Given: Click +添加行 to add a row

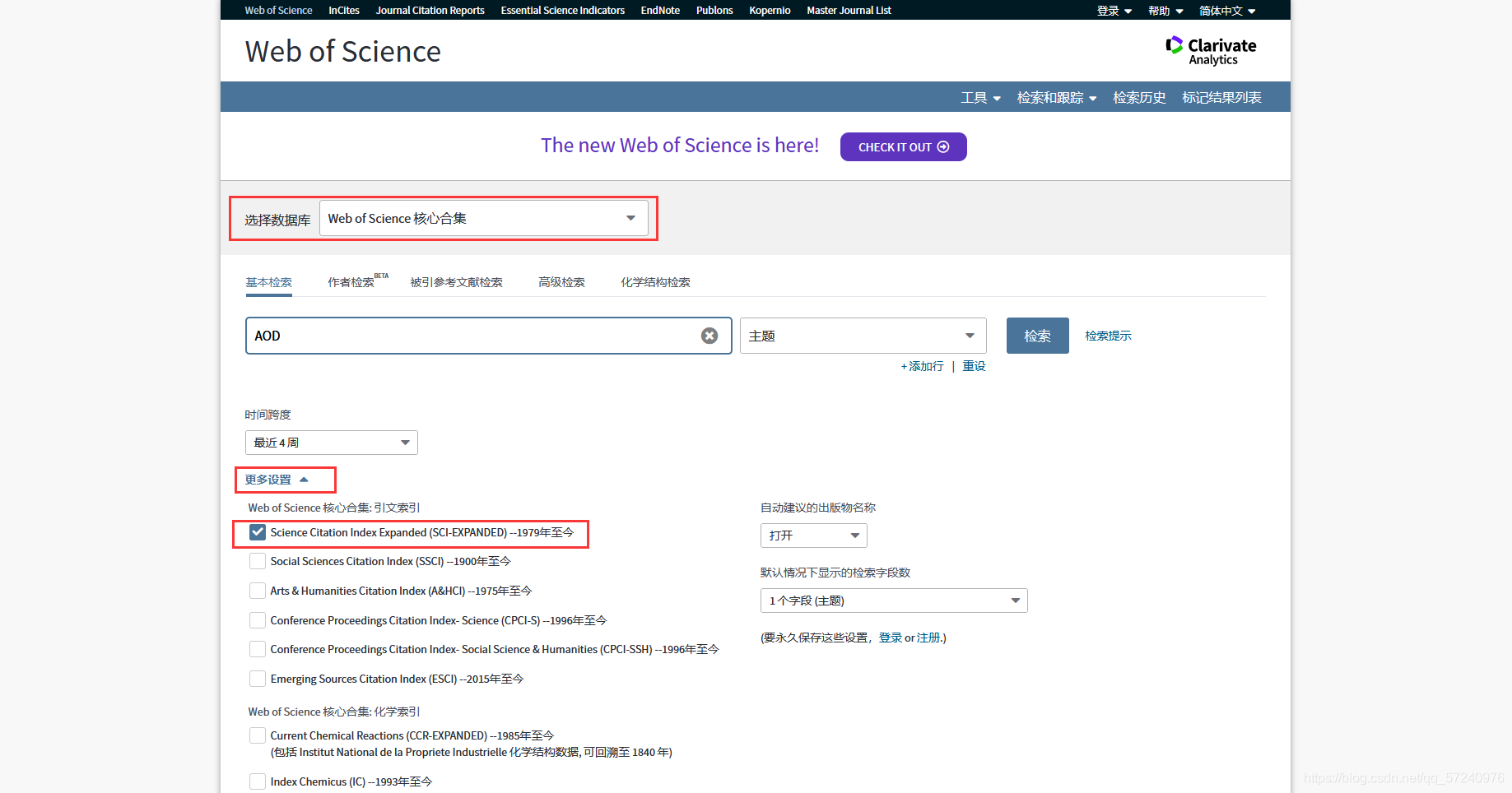Looking at the screenshot, I should (922, 366).
